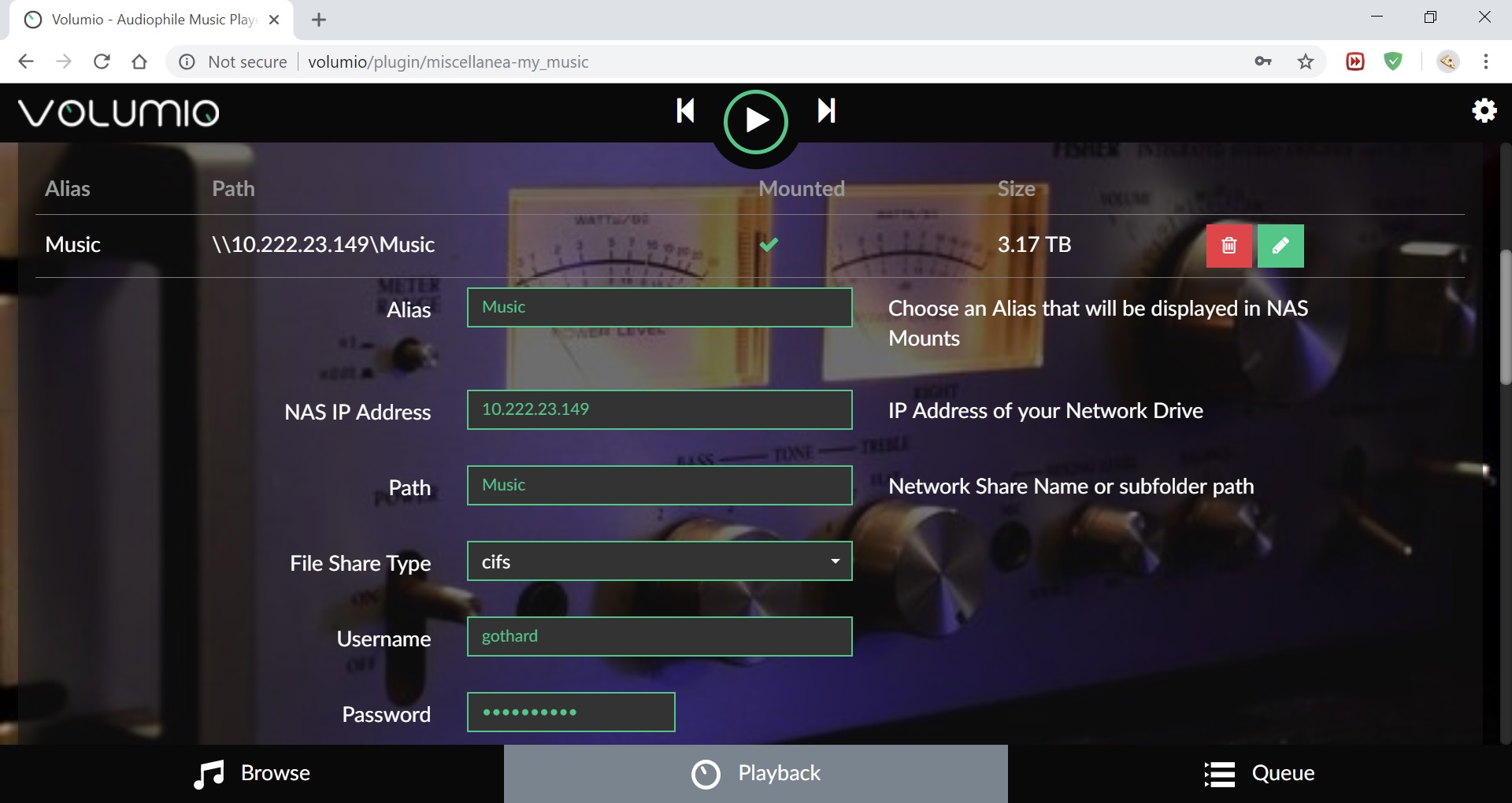1512x803 pixels.
Task: Click the page vertical scrollbar
Action: 1505,317
